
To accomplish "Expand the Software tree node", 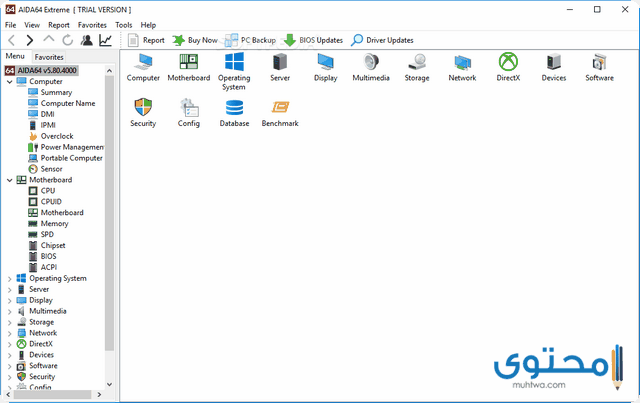I will click(9, 366).
